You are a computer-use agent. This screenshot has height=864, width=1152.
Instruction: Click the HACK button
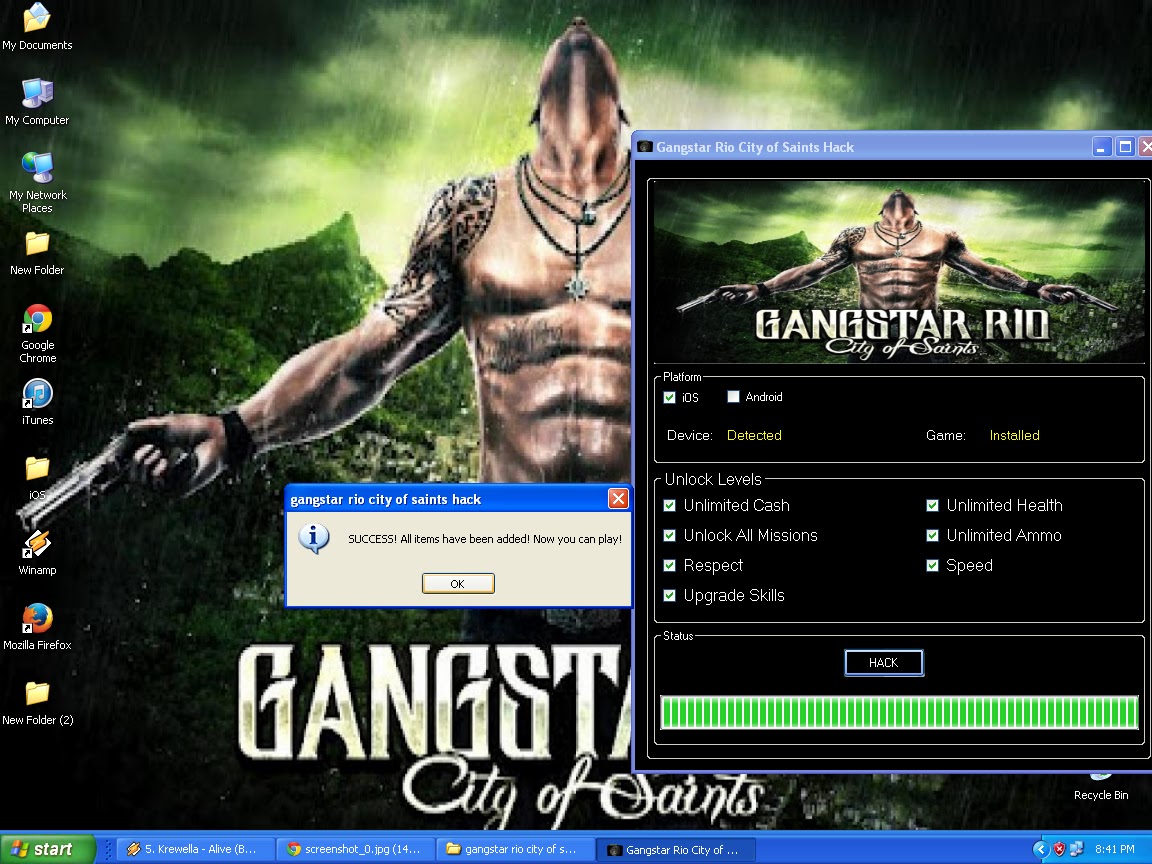point(884,663)
